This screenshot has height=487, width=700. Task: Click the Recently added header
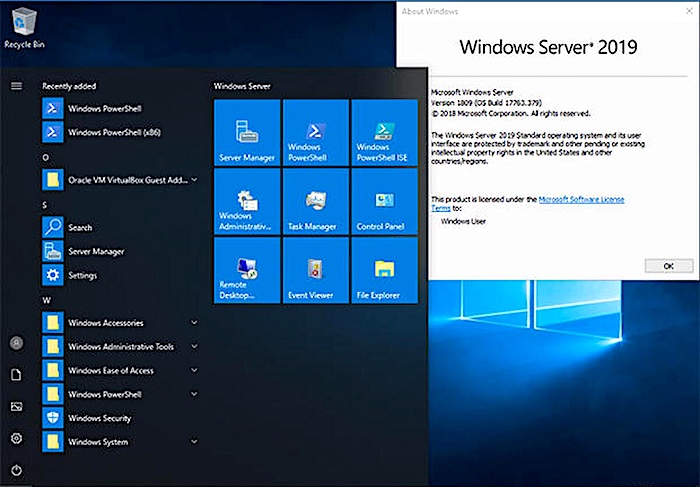pos(69,86)
